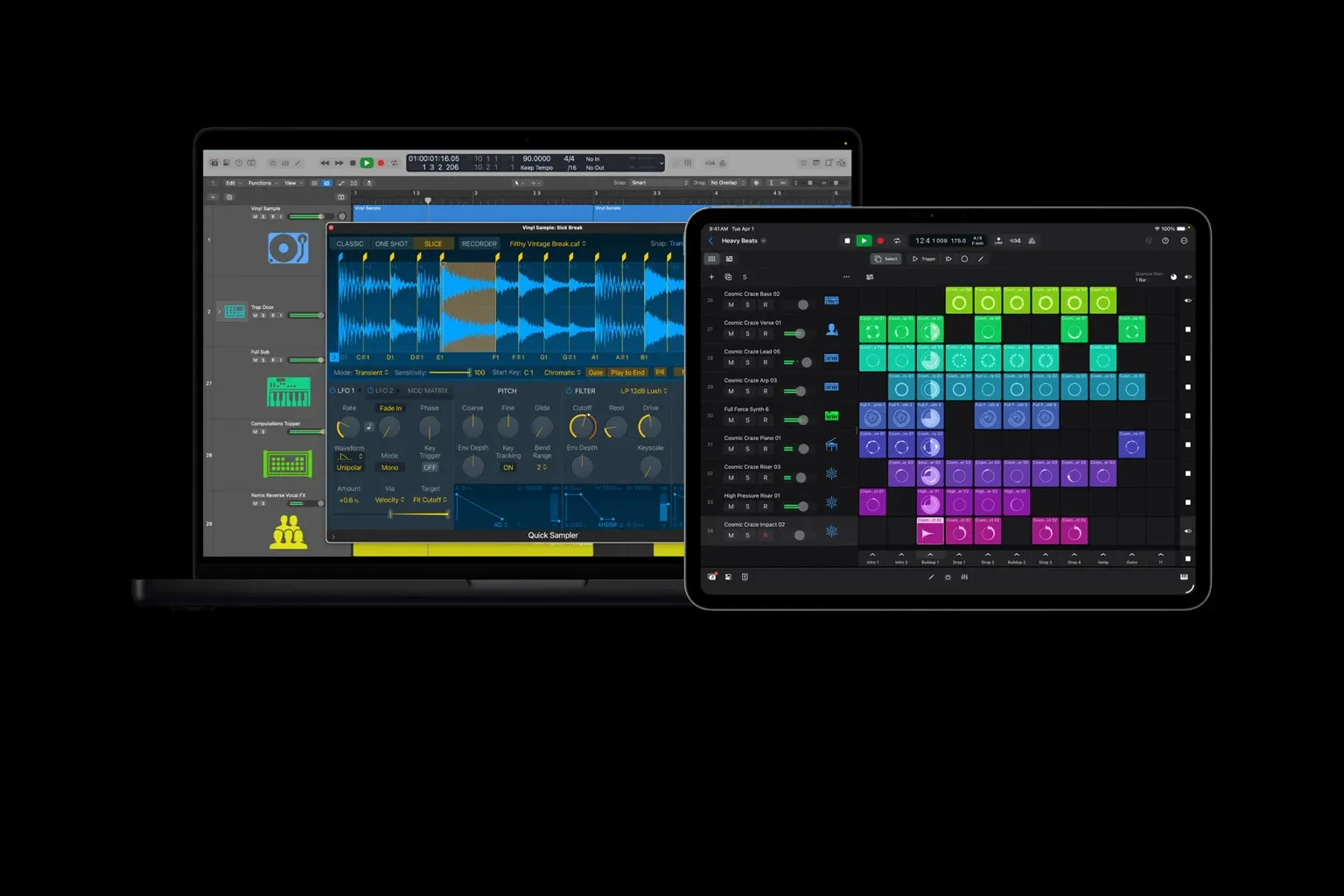1344x896 pixels.
Task: Click Record in the Mac Logic transport
Action: (381, 163)
